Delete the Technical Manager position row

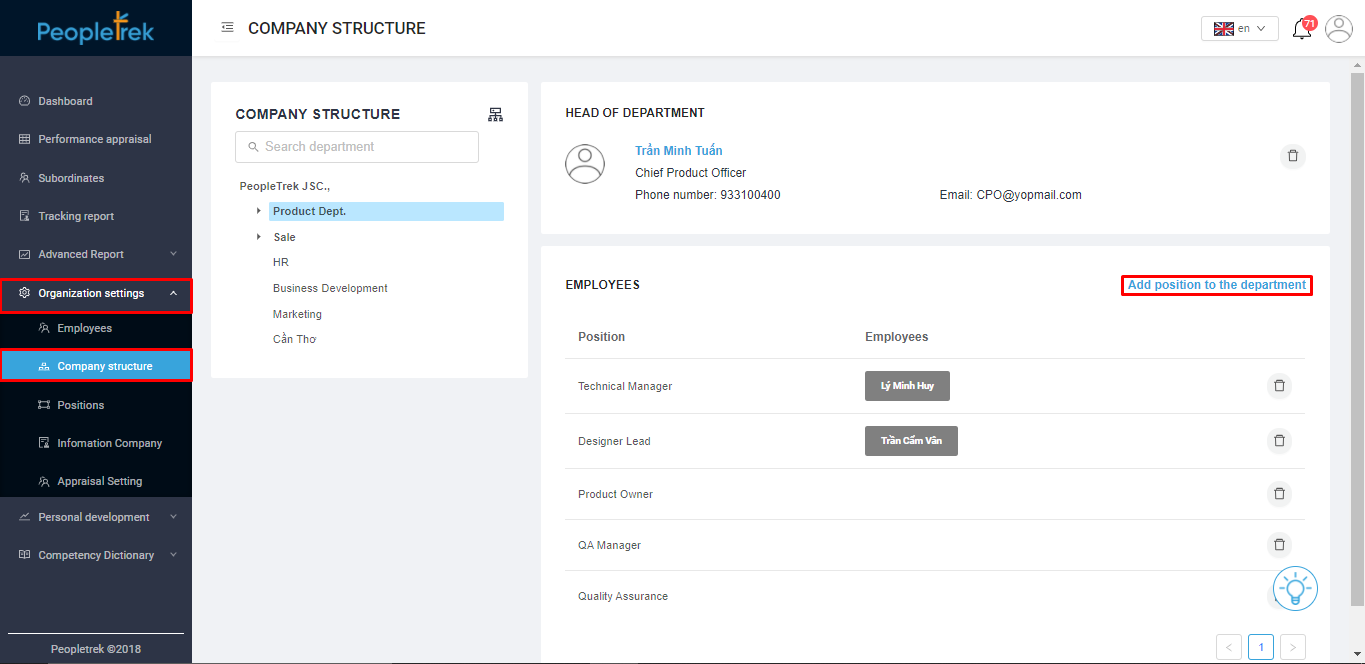(1278, 386)
